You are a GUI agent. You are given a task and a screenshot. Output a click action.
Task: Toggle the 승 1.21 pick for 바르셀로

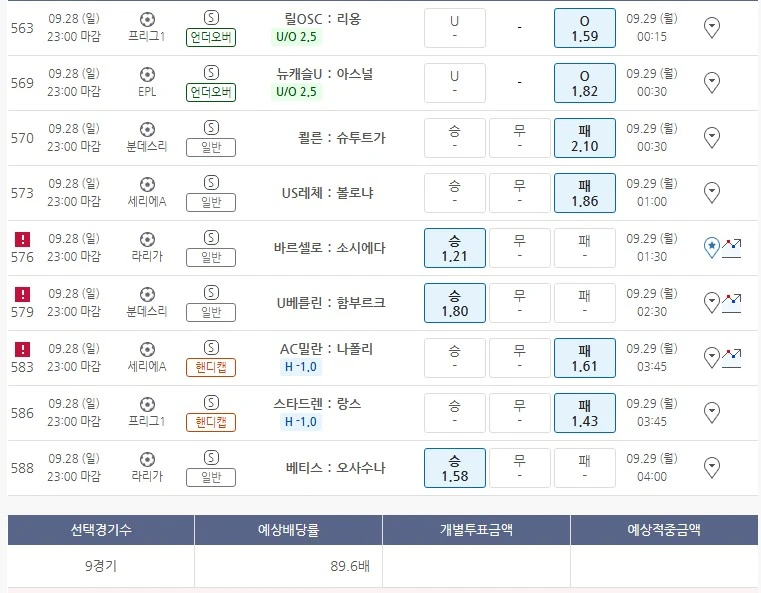pos(454,248)
